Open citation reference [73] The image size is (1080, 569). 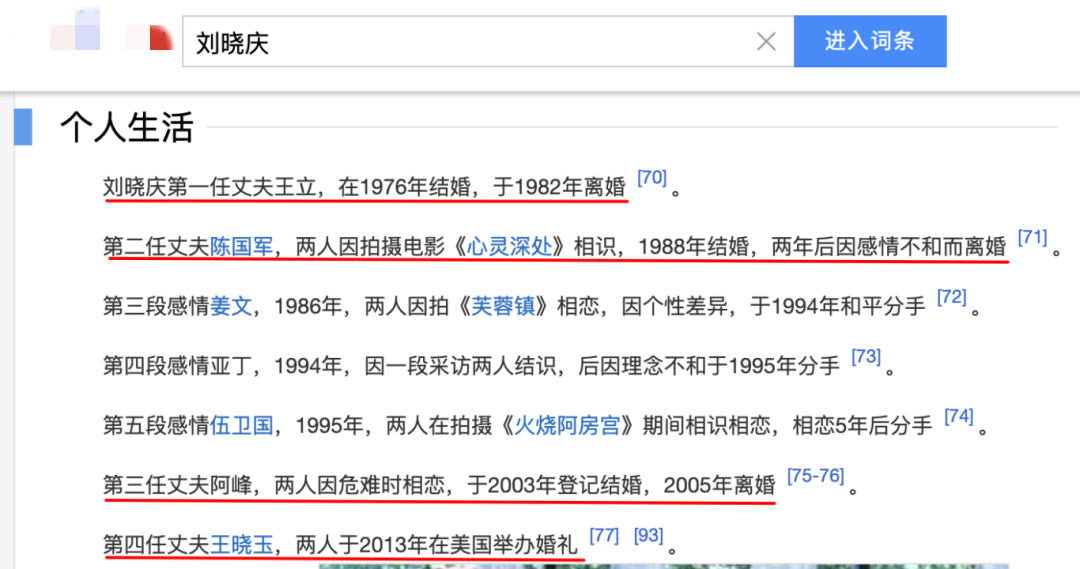click(x=866, y=357)
